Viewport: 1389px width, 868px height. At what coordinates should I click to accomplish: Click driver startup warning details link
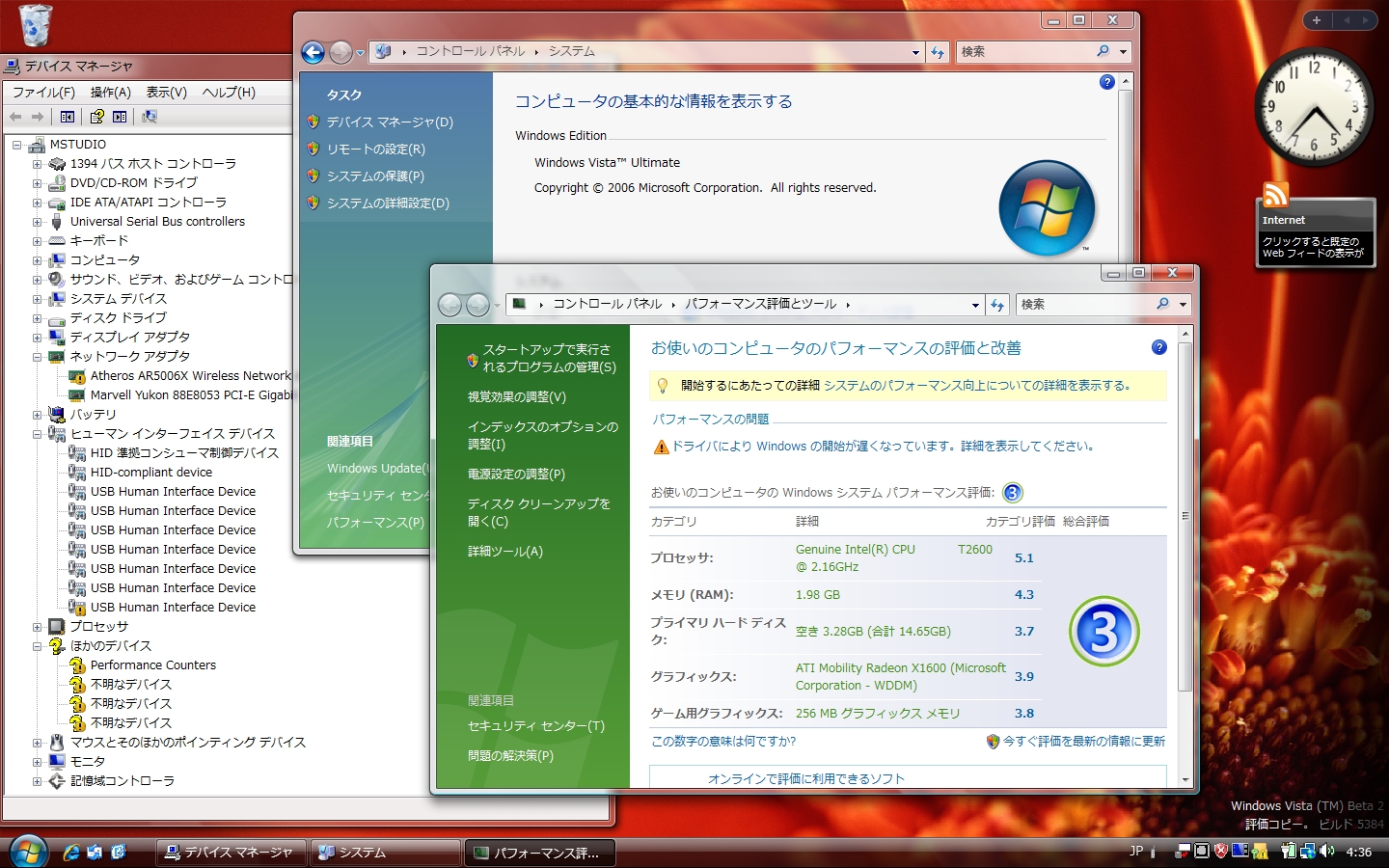[x=883, y=447]
